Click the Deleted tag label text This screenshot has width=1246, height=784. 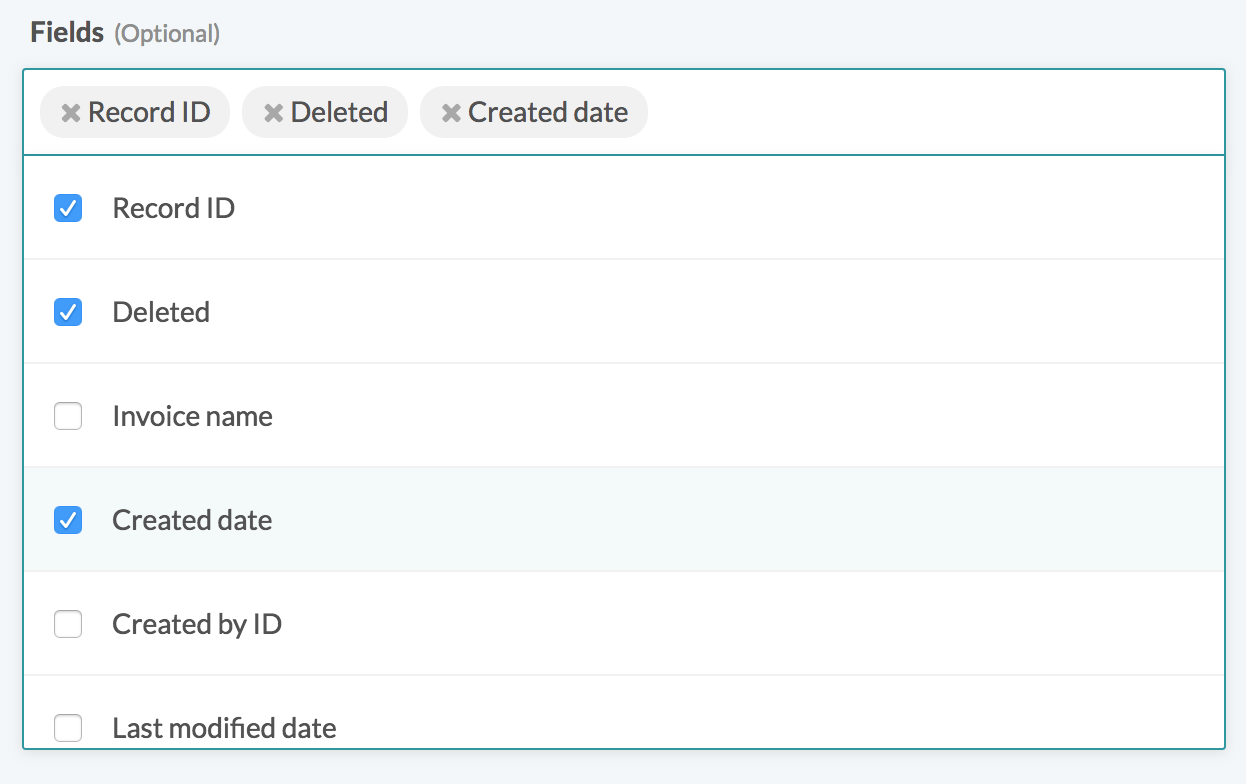pyautogui.click(x=339, y=112)
